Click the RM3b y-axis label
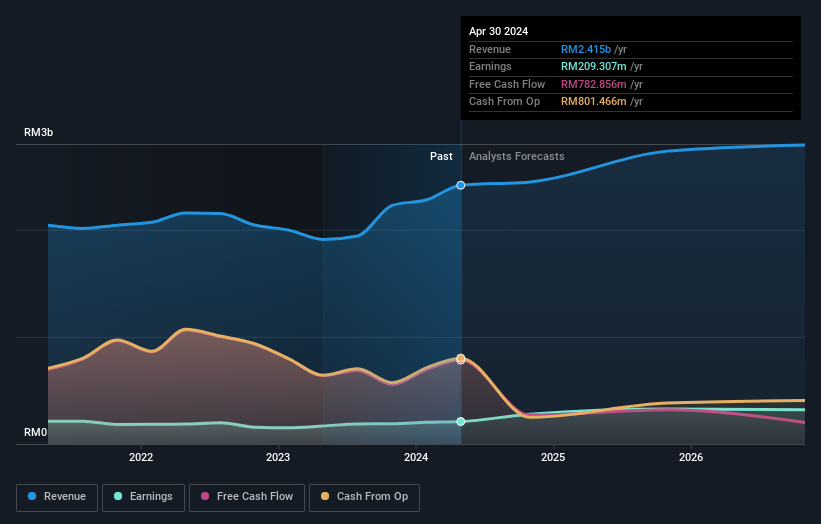Image resolution: width=821 pixels, height=524 pixels. [x=38, y=132]
